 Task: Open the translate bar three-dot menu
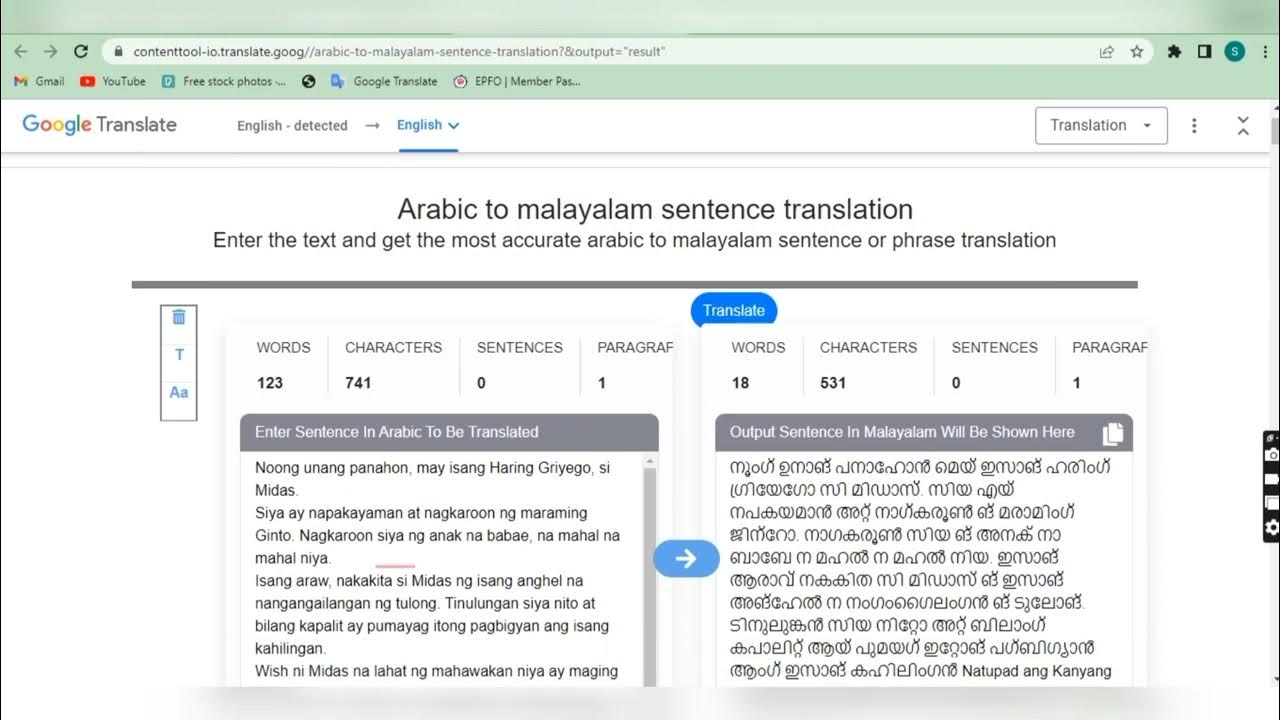pyautogui.click(x=1194, y=126)
